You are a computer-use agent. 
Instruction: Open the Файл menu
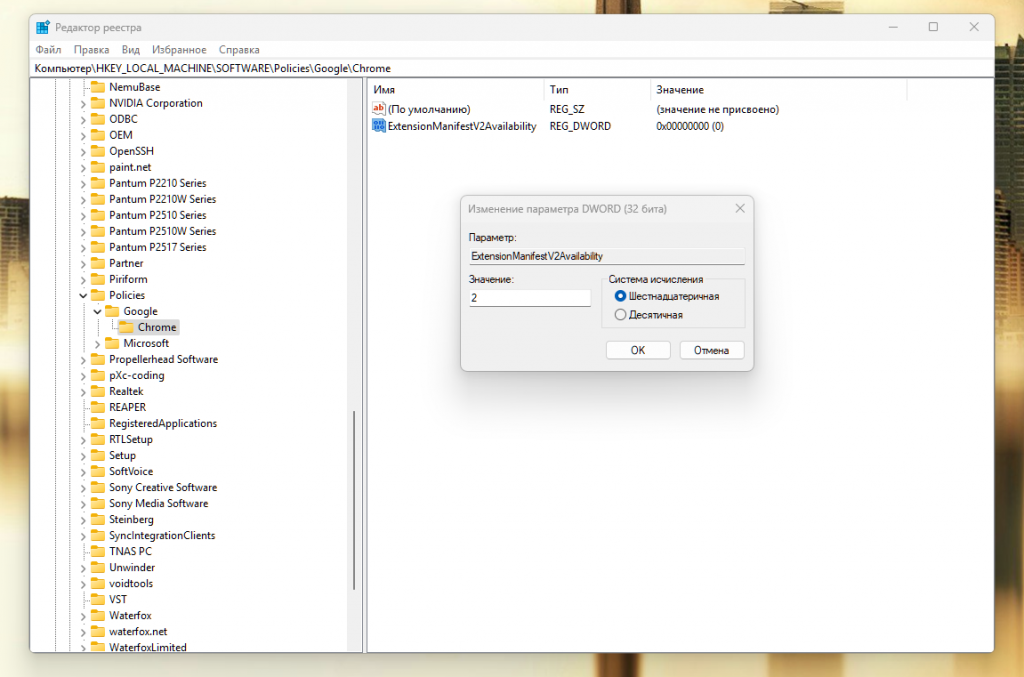[x=48, y=50]
